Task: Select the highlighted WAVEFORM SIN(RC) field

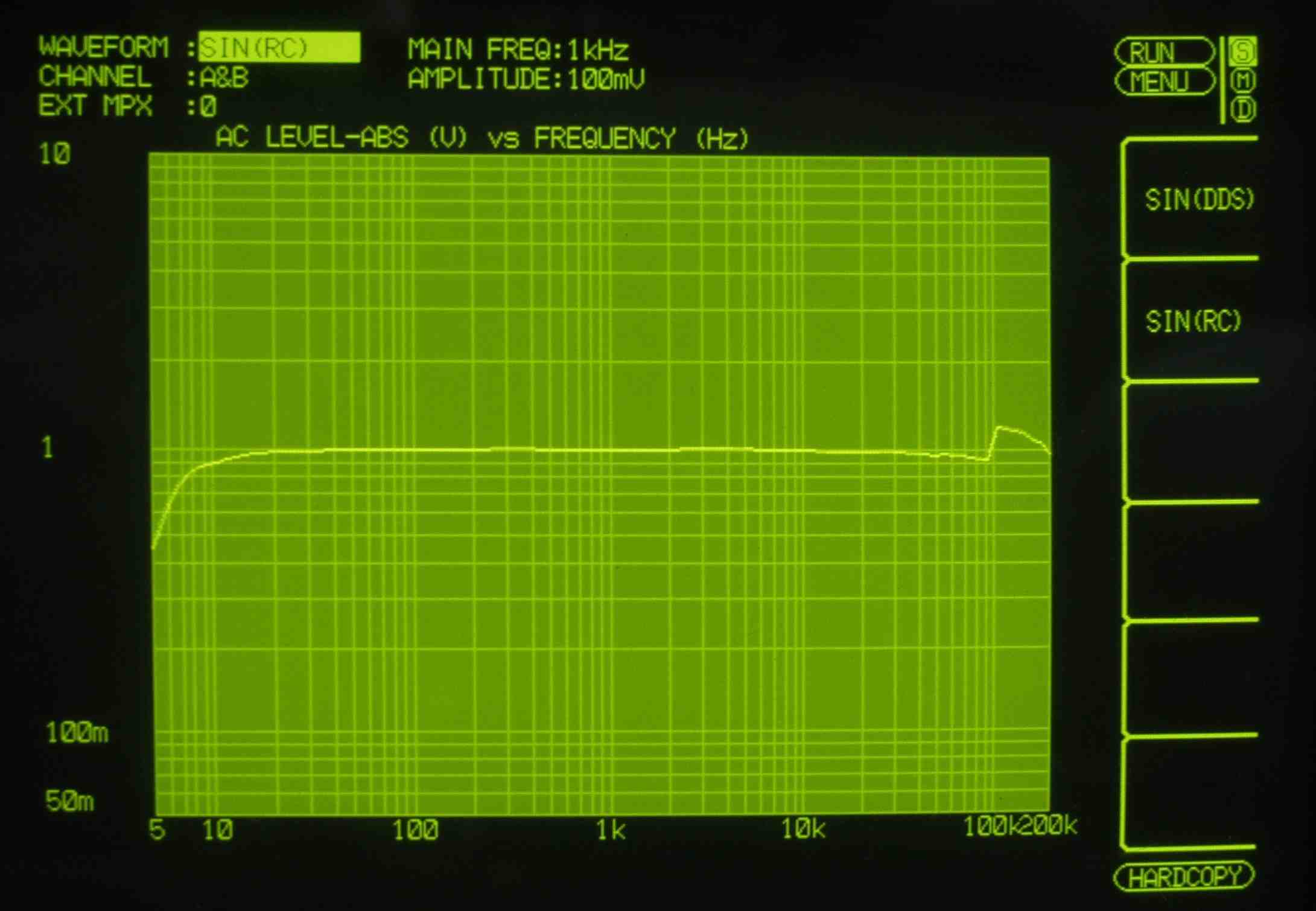Action: coord(279,48)
